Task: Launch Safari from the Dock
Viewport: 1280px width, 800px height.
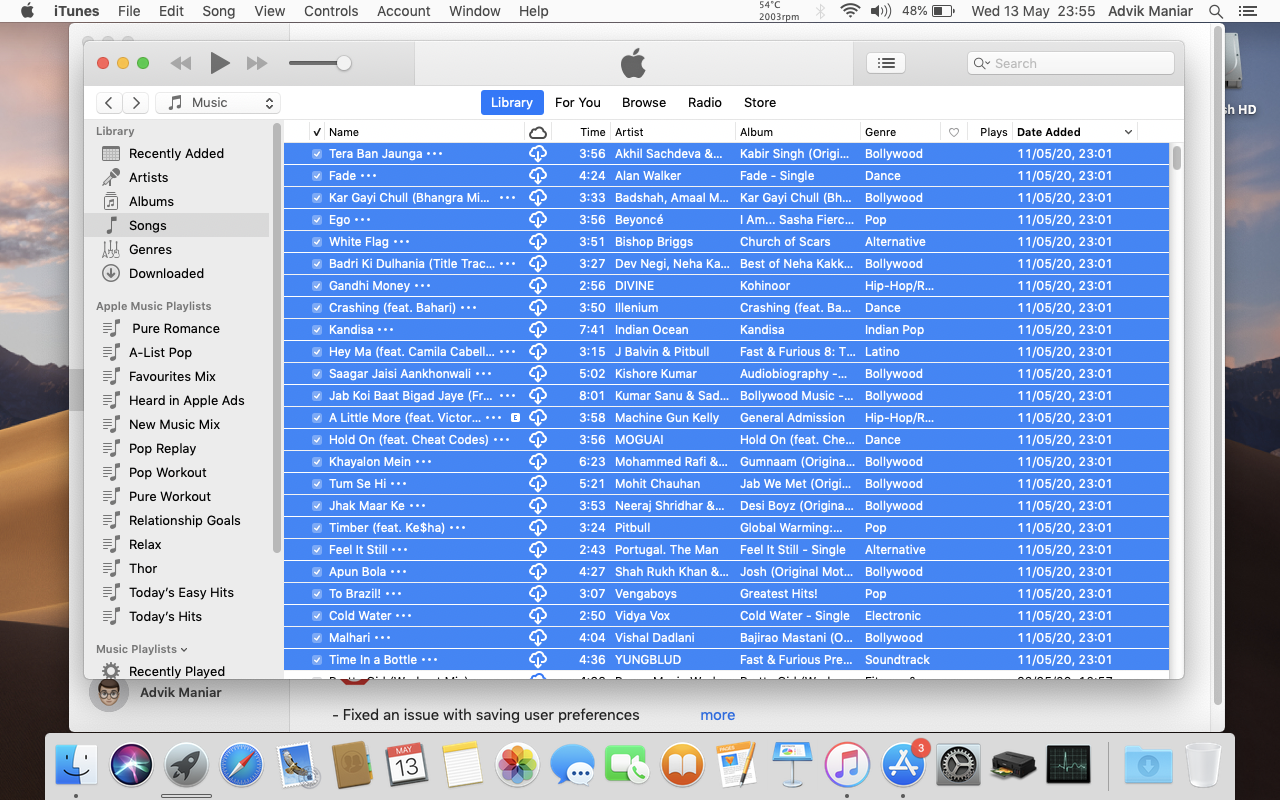Action: coord(241,766)
